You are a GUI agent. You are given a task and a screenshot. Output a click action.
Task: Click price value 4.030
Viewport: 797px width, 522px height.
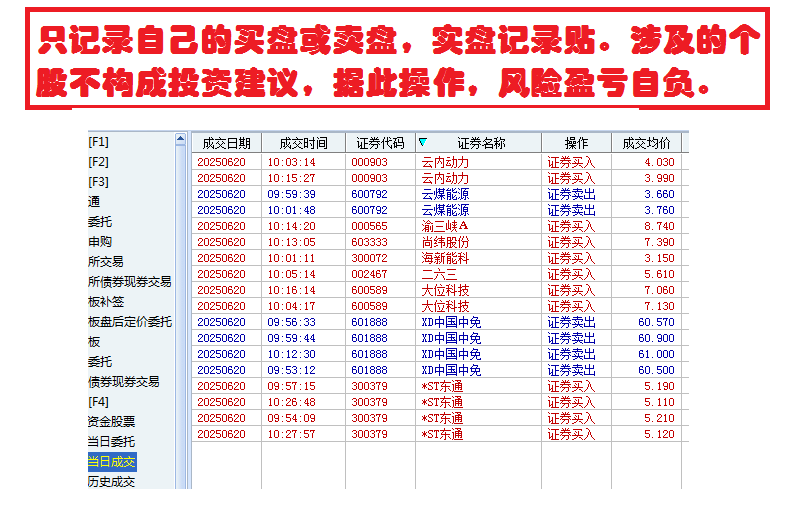[659, 162]
